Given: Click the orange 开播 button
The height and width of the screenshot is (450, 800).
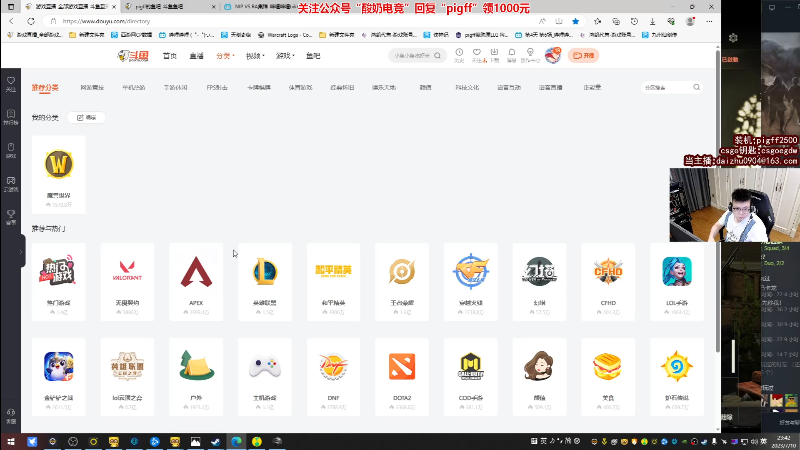Looking at the screenshot, I should click(x=583, y=55).
